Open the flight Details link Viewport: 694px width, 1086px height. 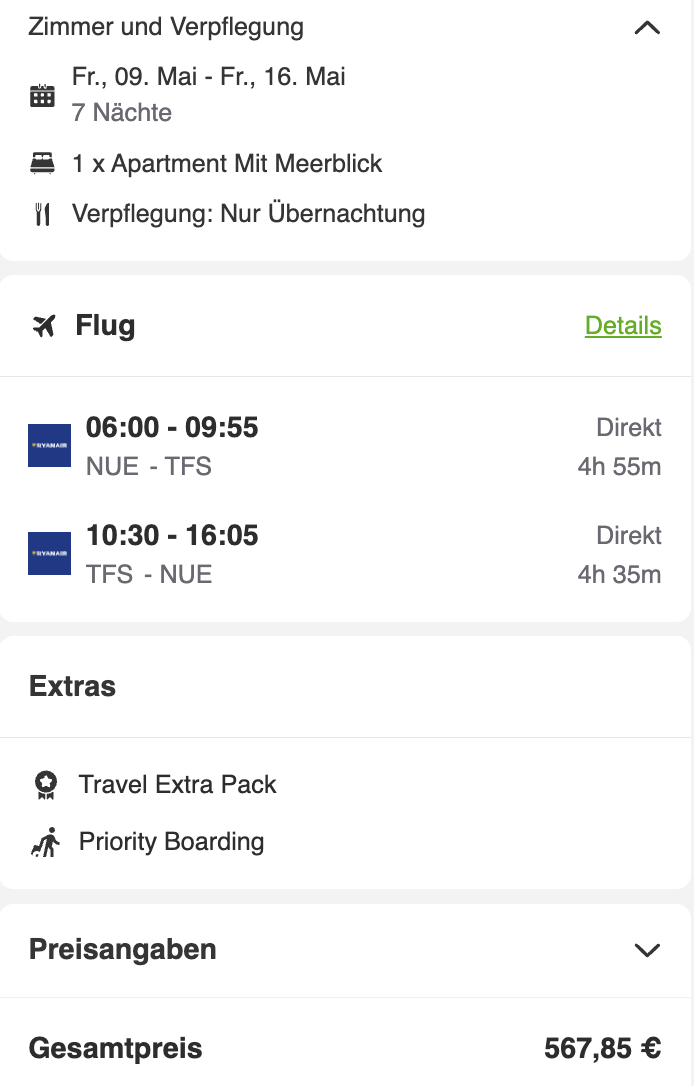pos(623,326)
